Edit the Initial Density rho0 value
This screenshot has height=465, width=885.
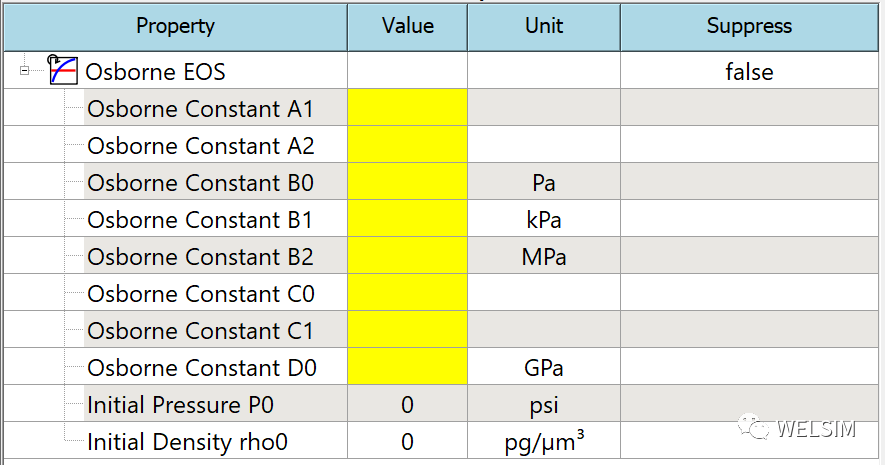[x=408, y=441]
